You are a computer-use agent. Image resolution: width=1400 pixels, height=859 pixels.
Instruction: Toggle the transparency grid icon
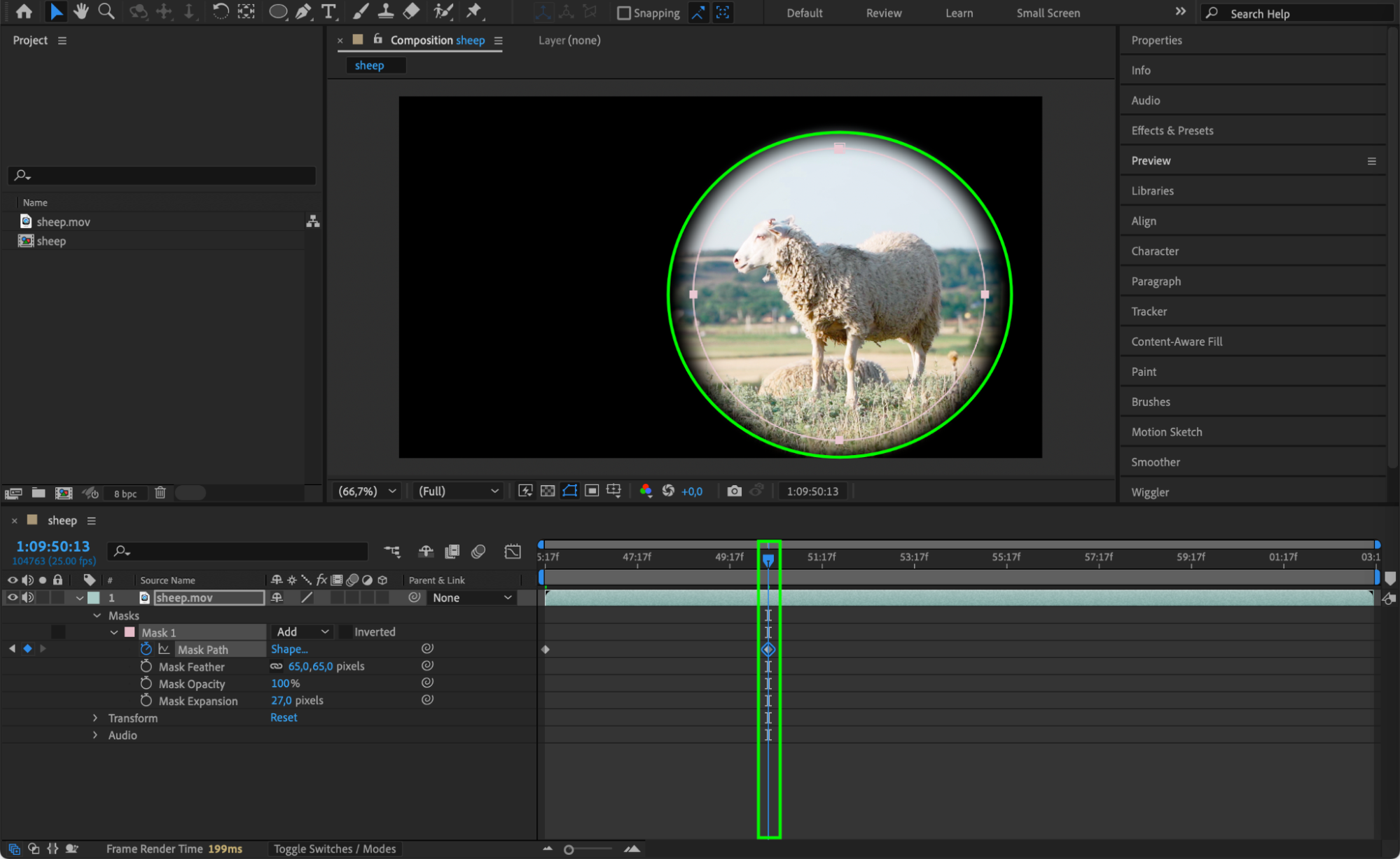(548, 491)
